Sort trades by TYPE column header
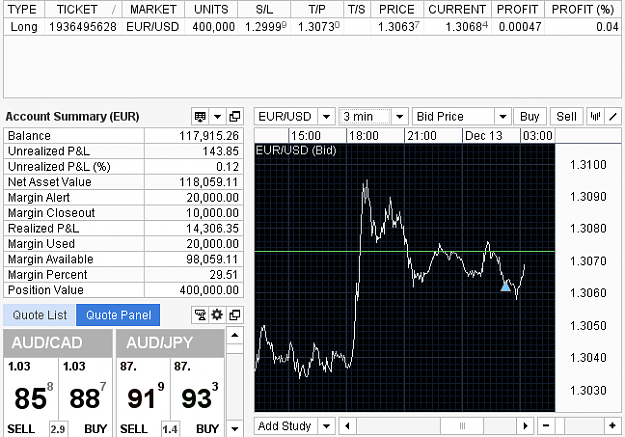 22,9
